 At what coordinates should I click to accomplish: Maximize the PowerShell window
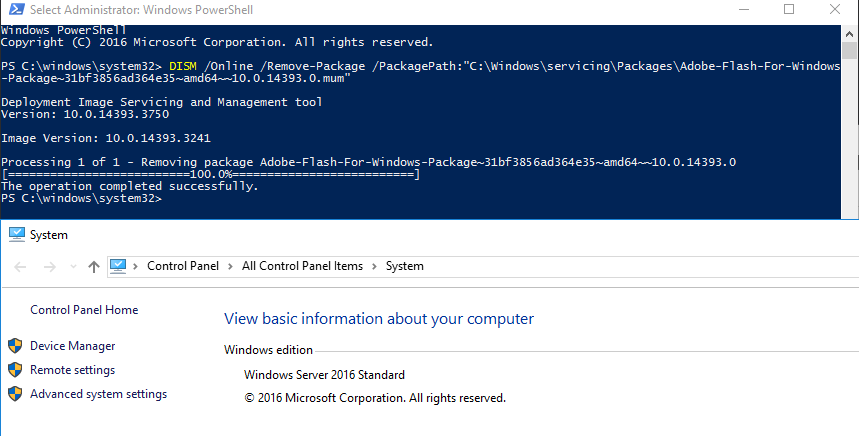pyautogui.click(x=789, y=9)
